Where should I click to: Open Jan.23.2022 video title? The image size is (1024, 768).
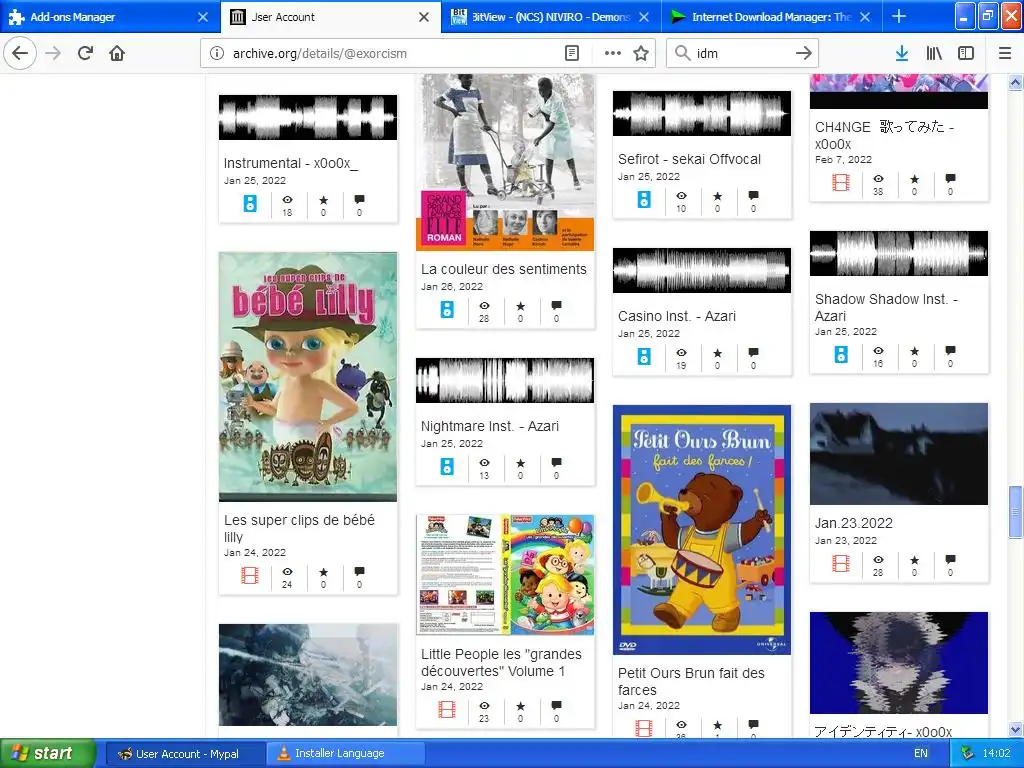click(x=854, y=523)
